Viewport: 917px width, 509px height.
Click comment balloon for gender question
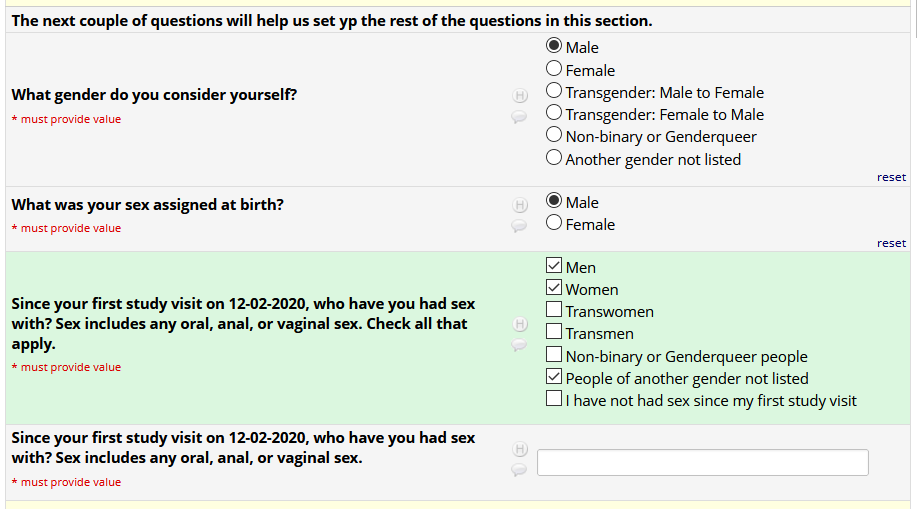click(x=519, y=117)
